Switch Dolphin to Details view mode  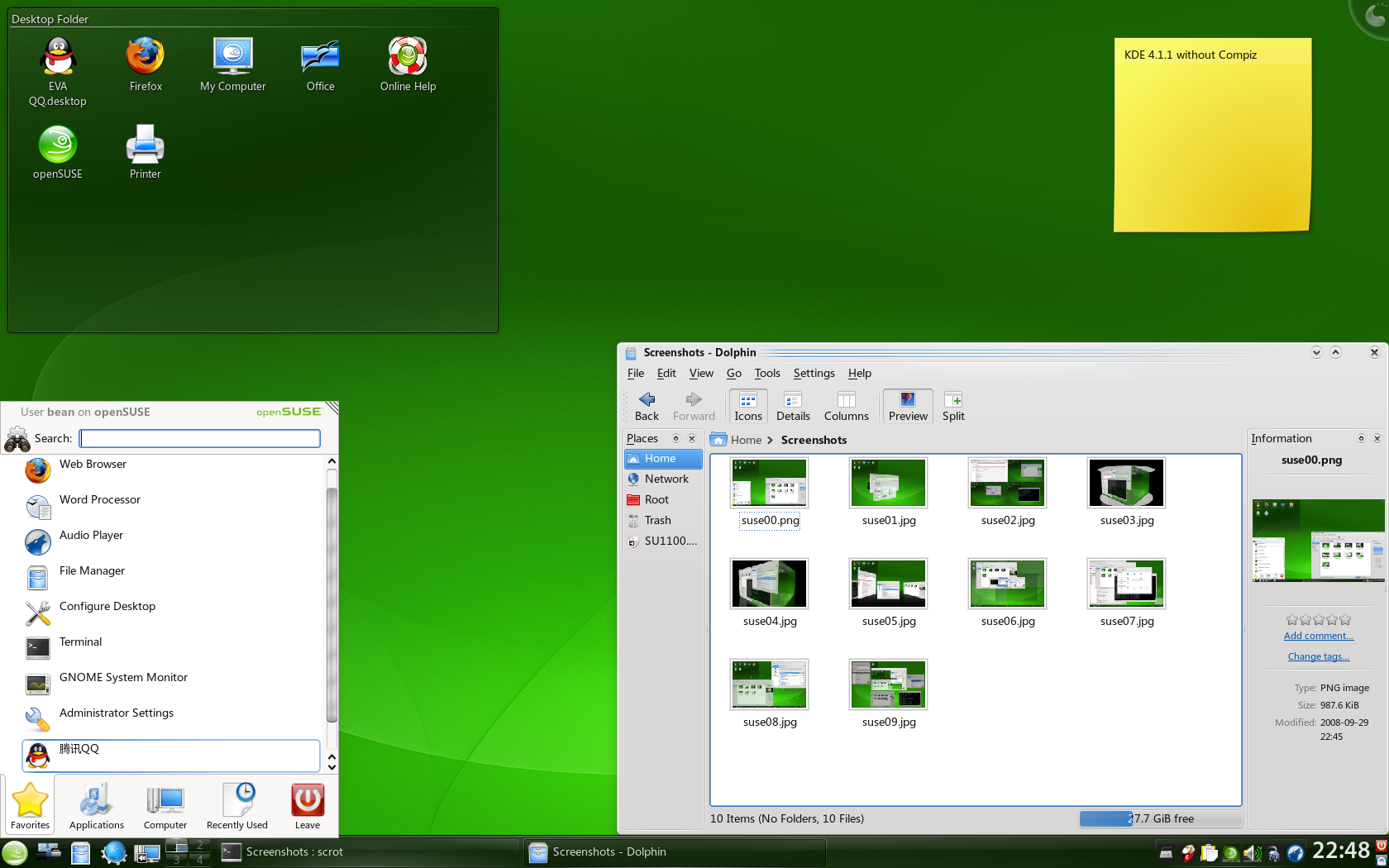click(x=793, y=407)
